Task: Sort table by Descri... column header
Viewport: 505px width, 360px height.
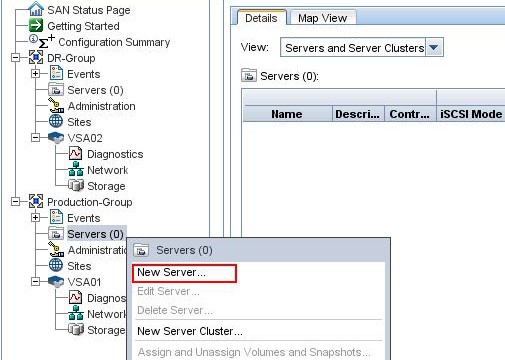Action: pos(358,114)
